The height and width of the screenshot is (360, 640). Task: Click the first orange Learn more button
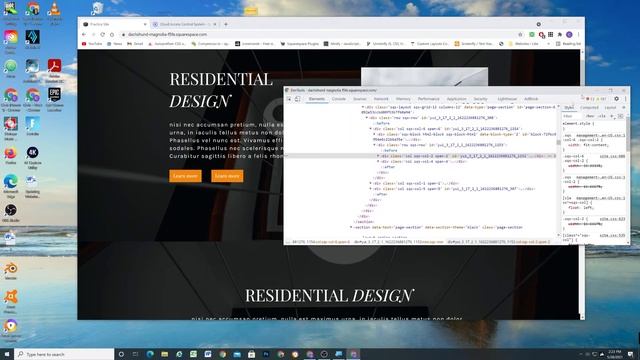(x=185, y=176)
